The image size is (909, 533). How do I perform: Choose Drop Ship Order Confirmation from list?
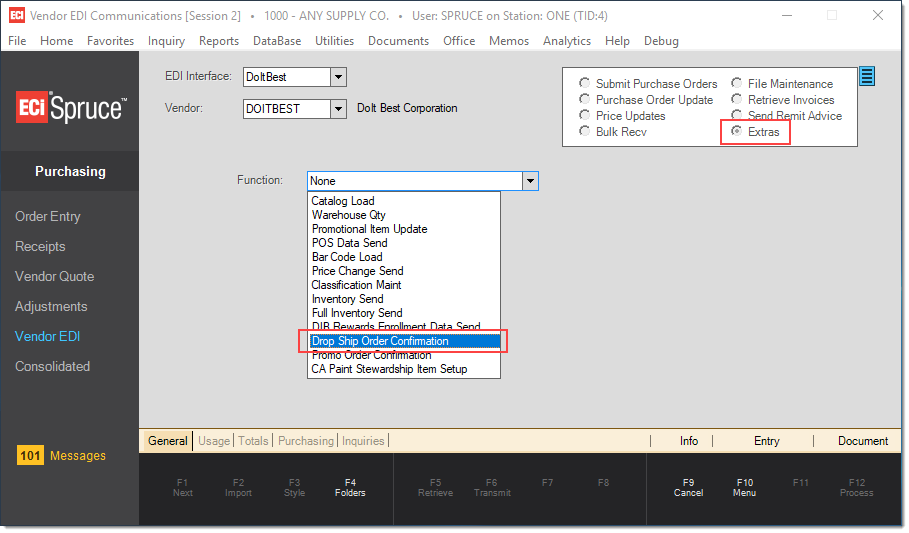tap(380, 341)
